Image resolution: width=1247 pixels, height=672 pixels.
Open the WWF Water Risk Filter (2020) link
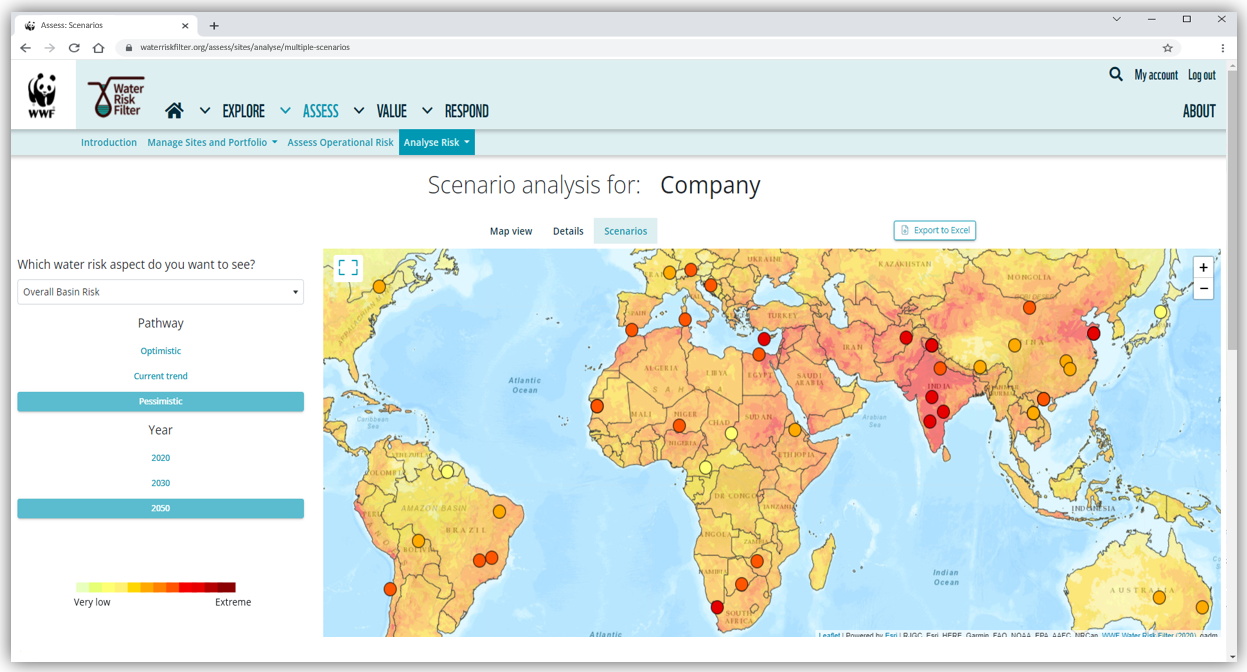click(x=1147, y=634)
